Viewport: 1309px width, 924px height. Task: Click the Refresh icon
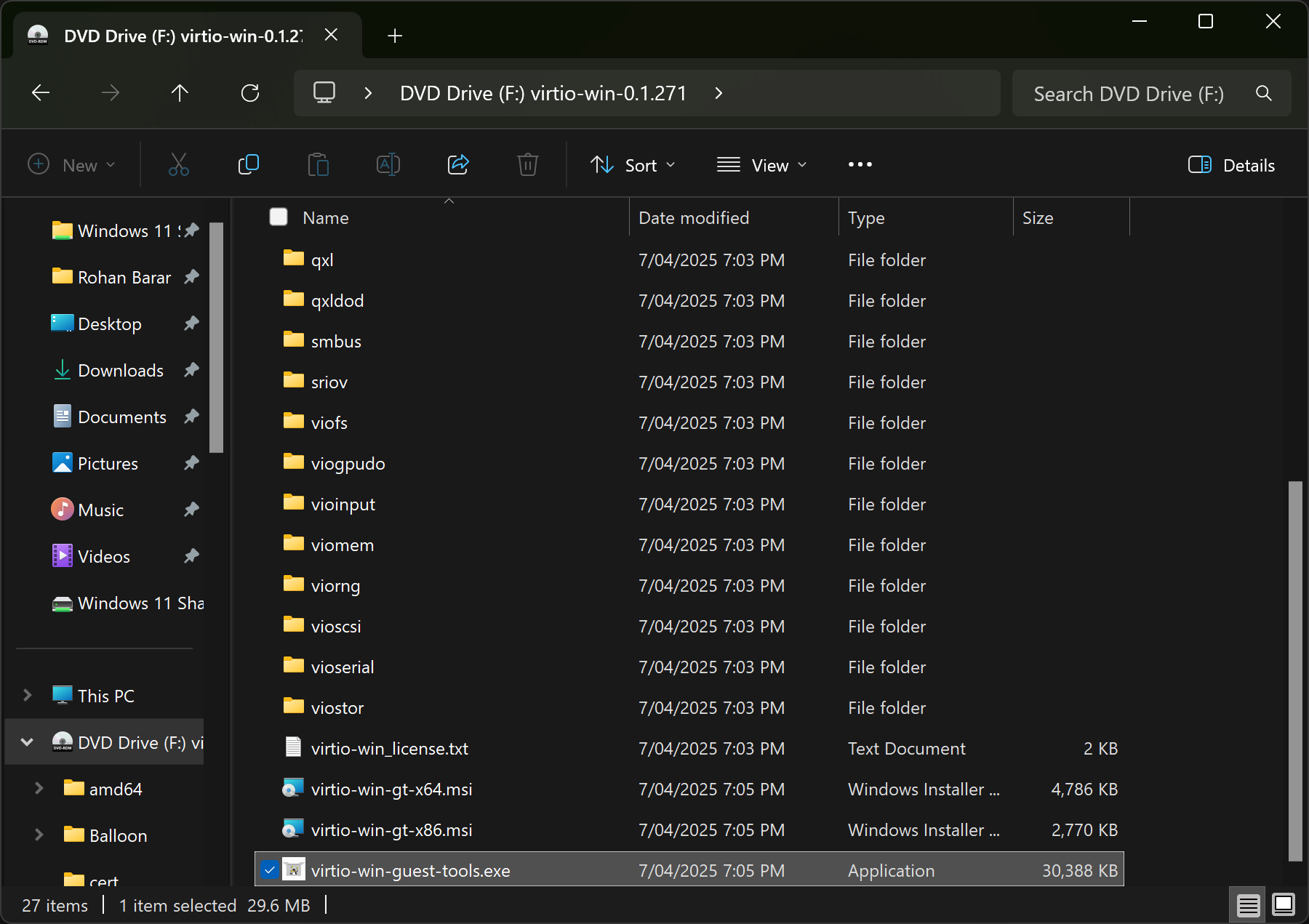coord(250,93)
